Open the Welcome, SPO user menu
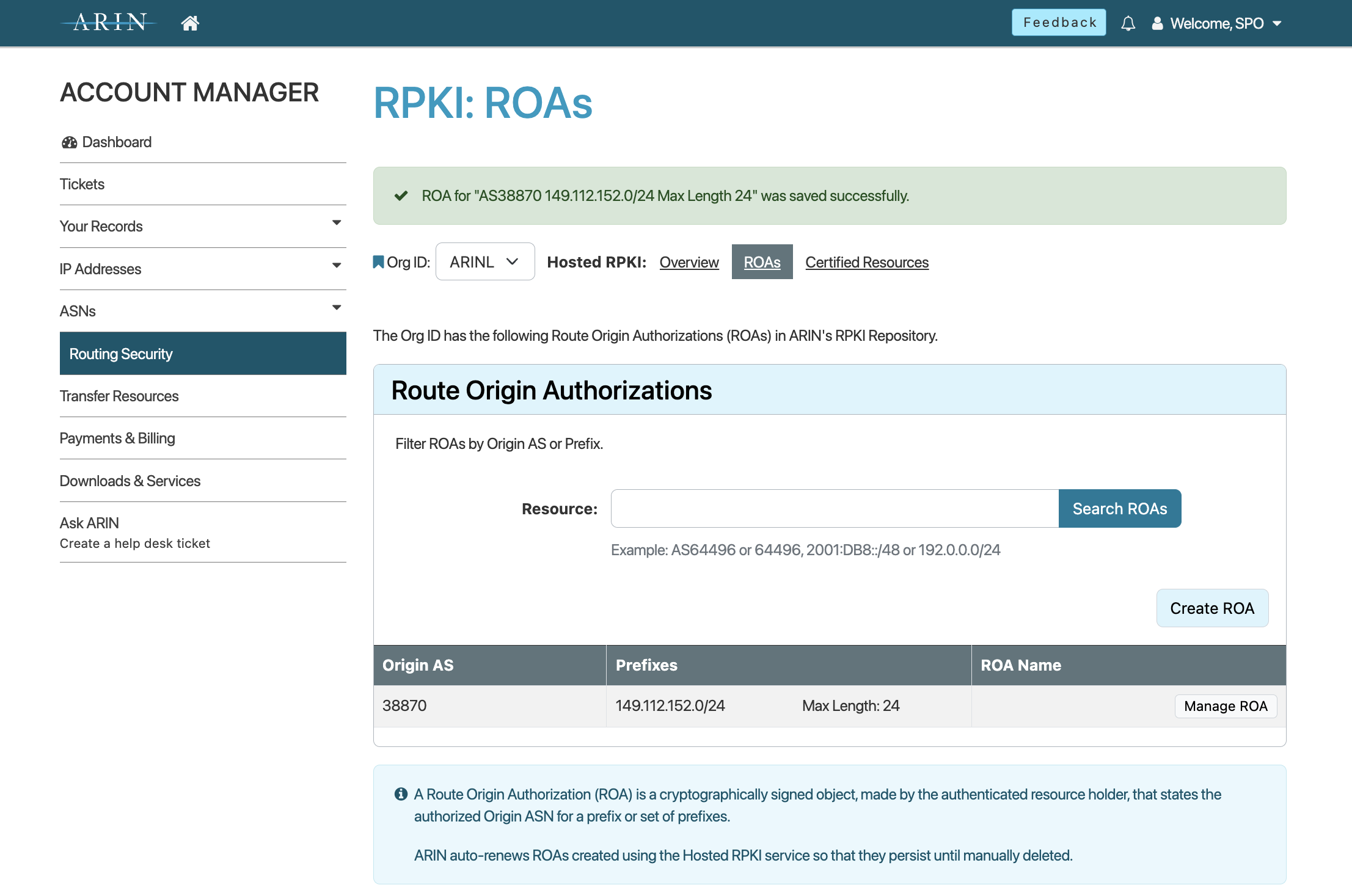 point(1216,23)
